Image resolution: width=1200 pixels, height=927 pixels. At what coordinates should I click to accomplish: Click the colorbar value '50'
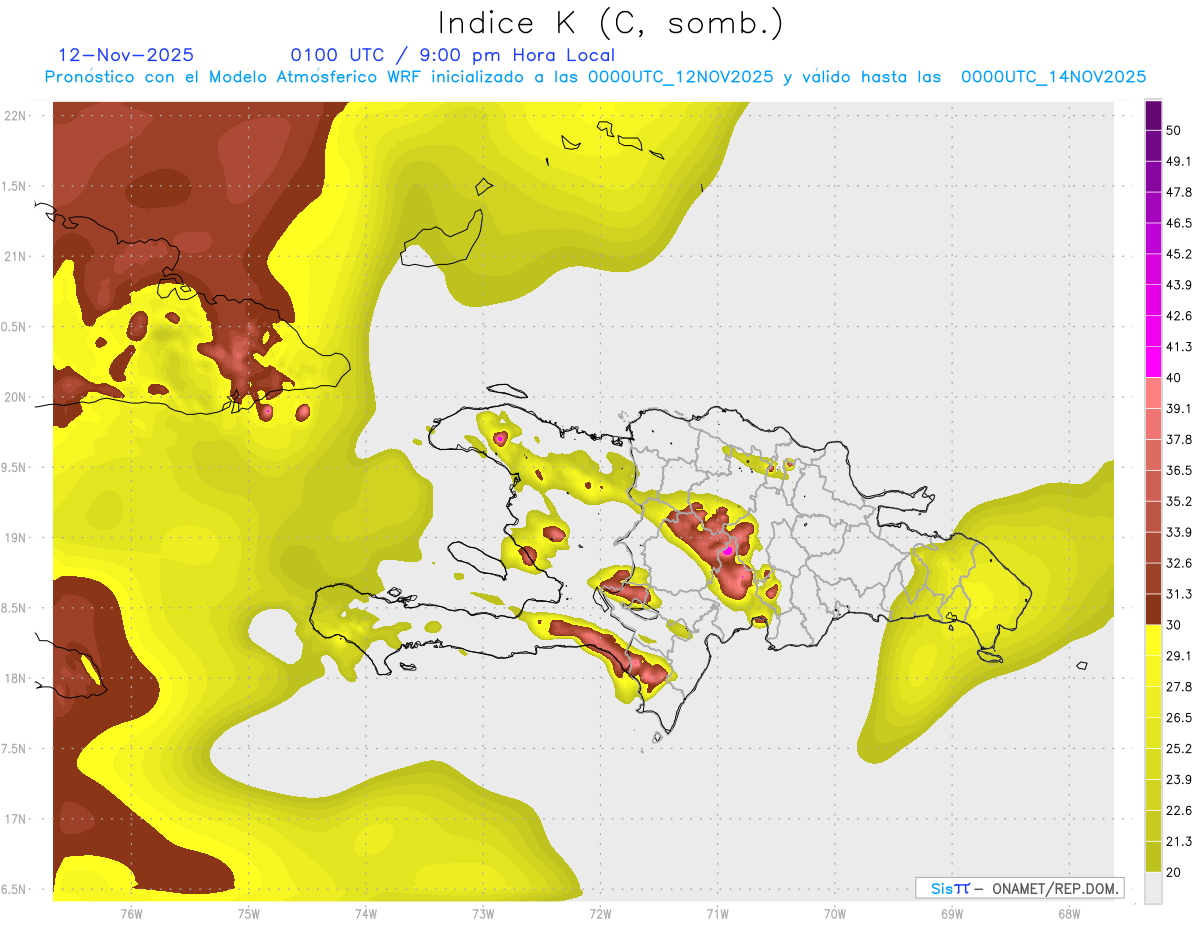(1174, 130)
